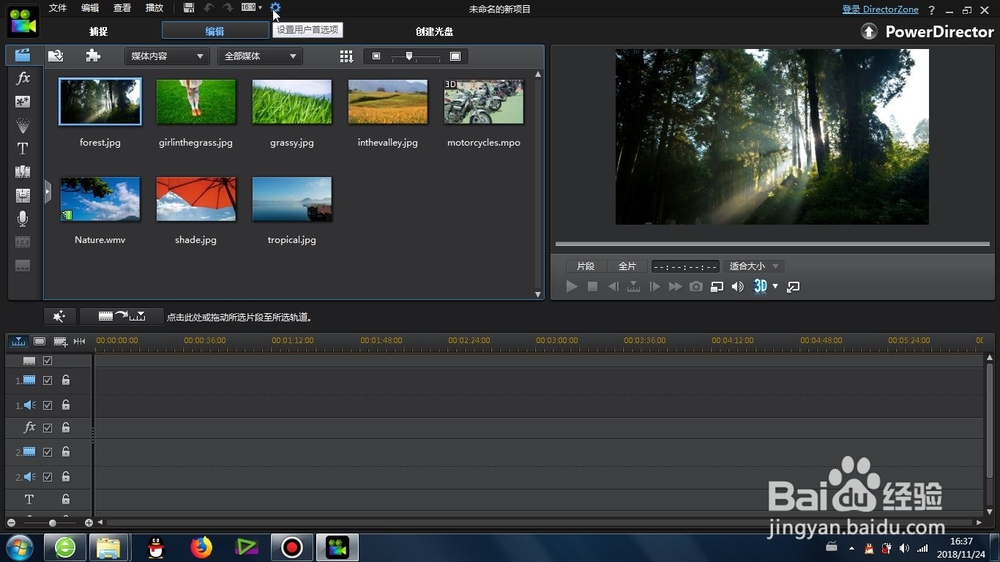The width and height of the screenshot is (1000, 562).
Task: Open the 查看 menu
Action: [122, 8]
